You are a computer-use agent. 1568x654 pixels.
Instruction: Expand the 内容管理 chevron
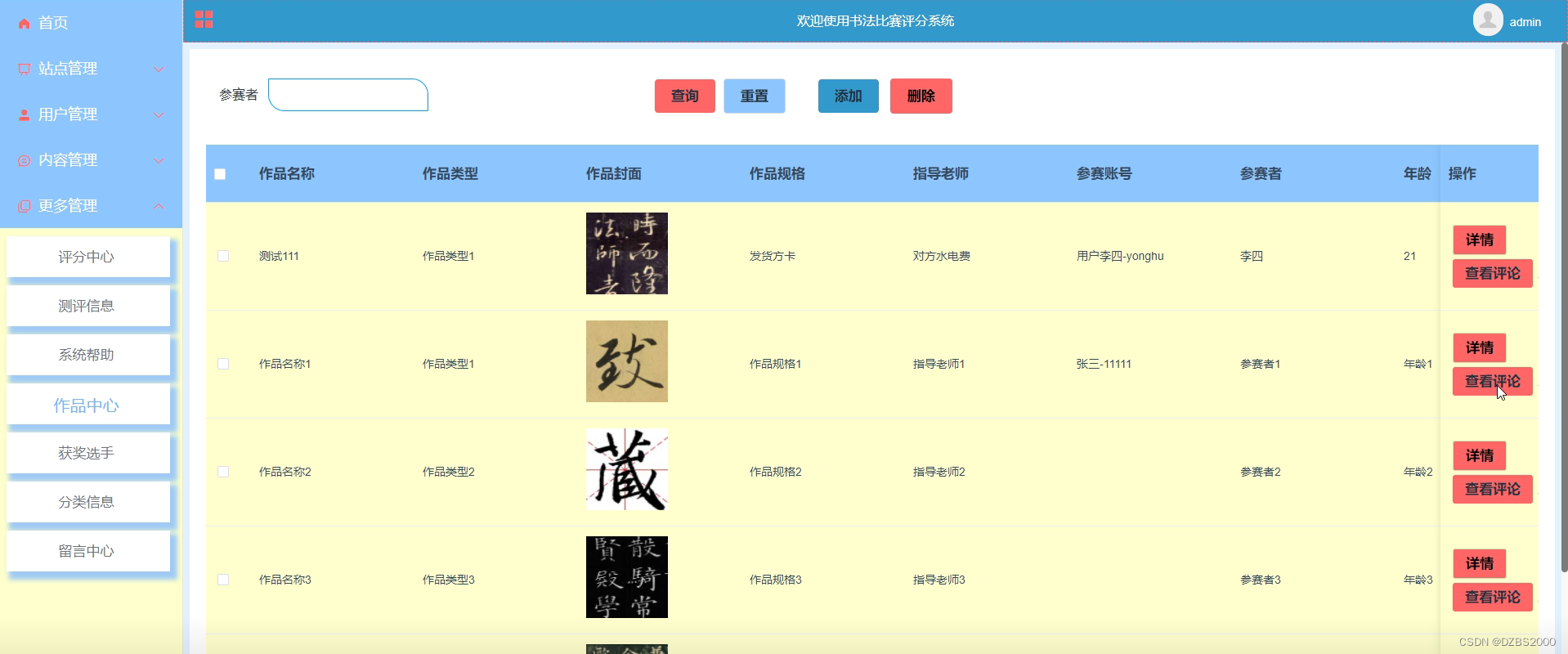click(x=159, y=161)
